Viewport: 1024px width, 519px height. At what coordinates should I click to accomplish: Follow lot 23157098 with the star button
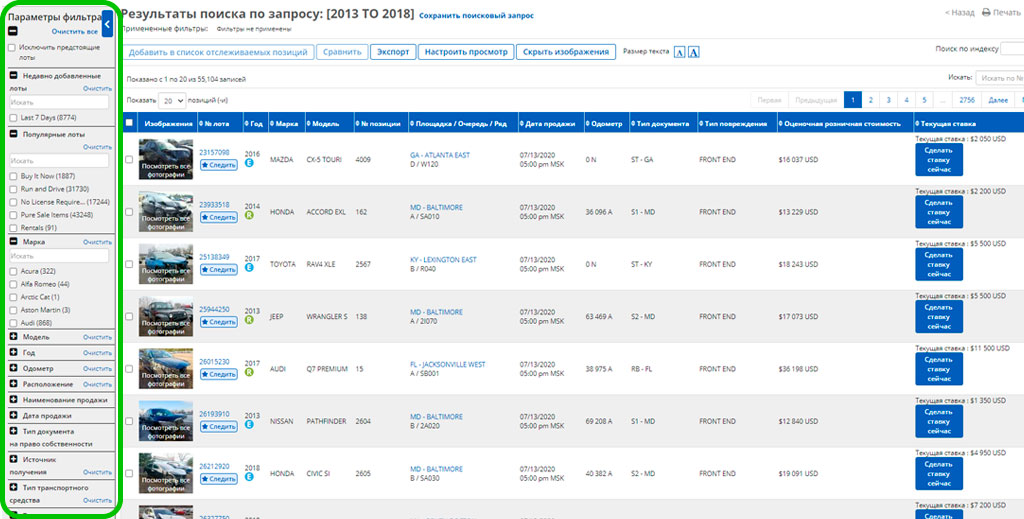[x=219, y=165]
